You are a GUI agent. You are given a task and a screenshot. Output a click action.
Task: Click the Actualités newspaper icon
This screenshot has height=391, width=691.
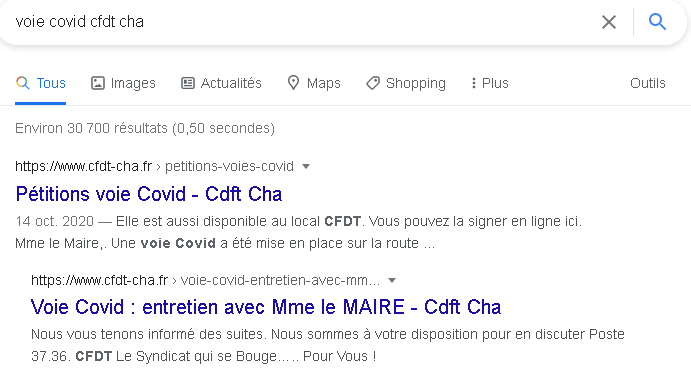tap(188, 83)
